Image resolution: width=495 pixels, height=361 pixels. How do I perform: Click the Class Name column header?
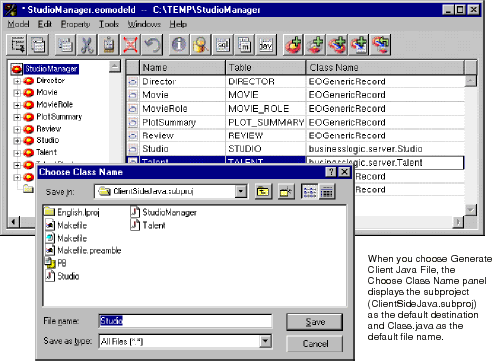tap(385, 68)
